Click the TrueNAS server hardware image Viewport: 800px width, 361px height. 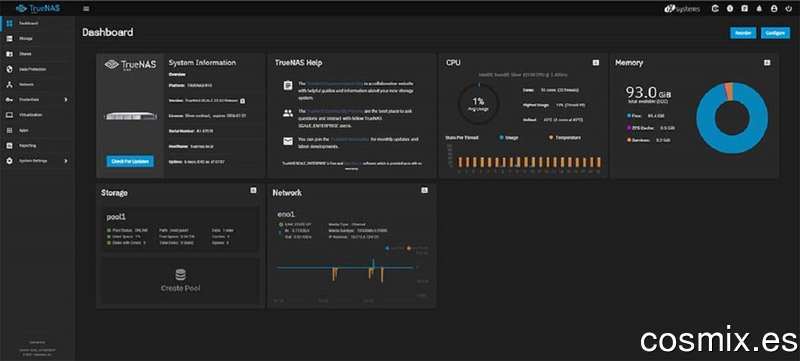[131, 116]
